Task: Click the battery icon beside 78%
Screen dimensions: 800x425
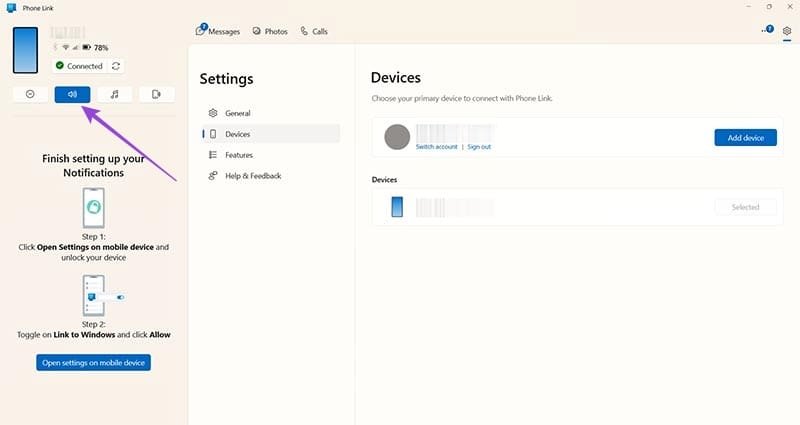Action: 87,47
